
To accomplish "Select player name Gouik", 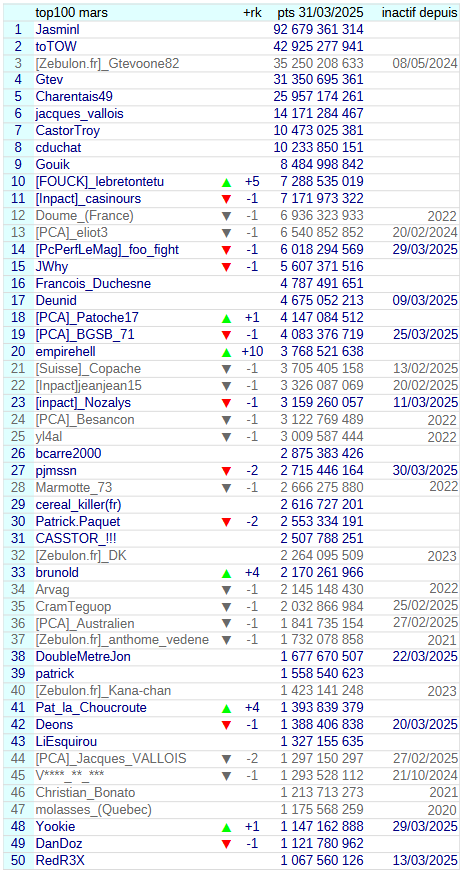I will pyautogui.click(x=53, y=165).
